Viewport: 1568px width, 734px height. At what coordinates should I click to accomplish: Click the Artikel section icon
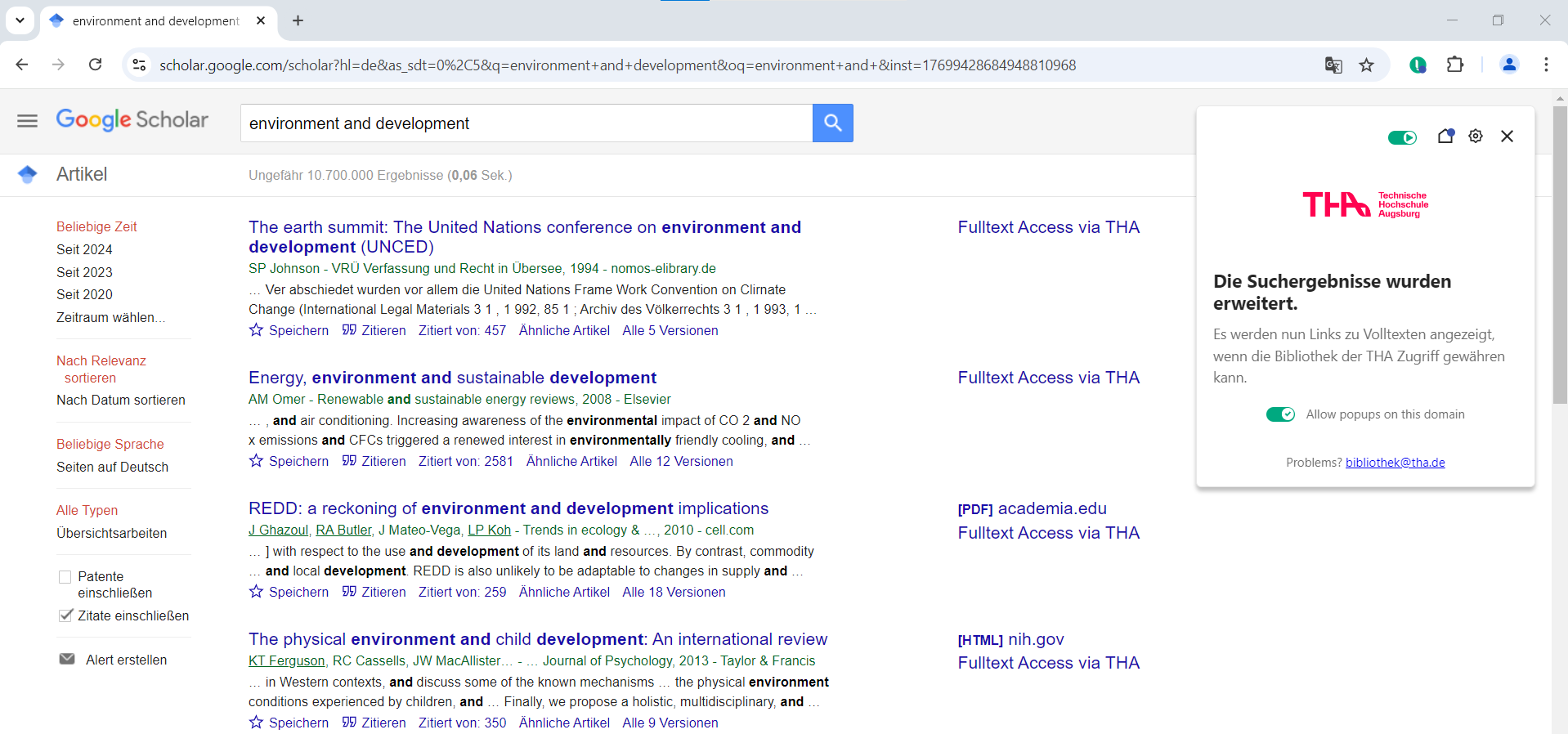[27, 174]
